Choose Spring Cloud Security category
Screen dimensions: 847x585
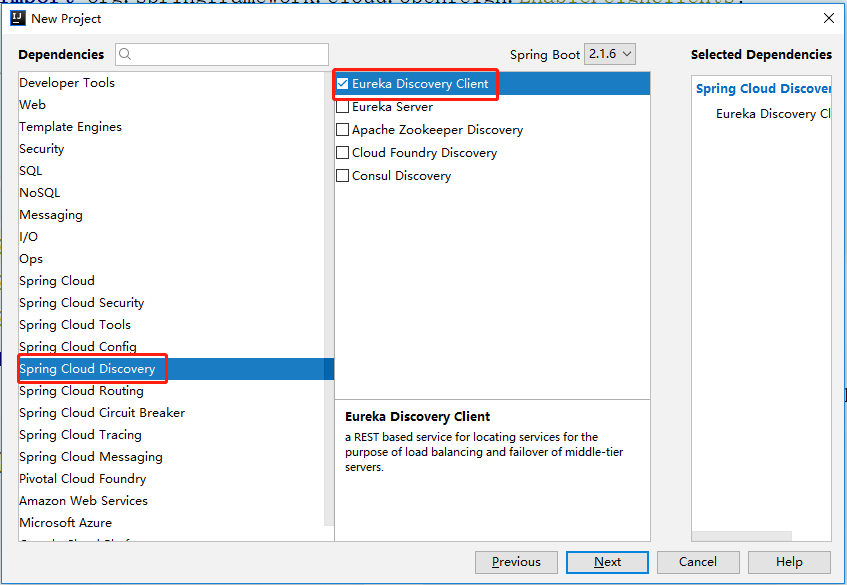pos(171,303)
